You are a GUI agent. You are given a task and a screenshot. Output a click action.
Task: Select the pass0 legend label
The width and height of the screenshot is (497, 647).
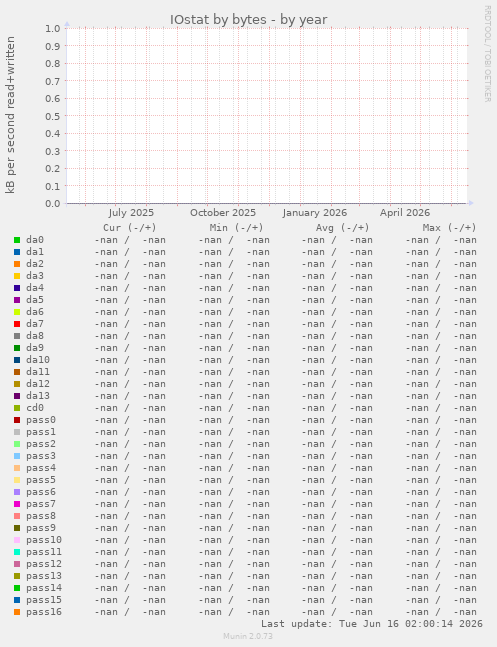[x=41, y=420]
